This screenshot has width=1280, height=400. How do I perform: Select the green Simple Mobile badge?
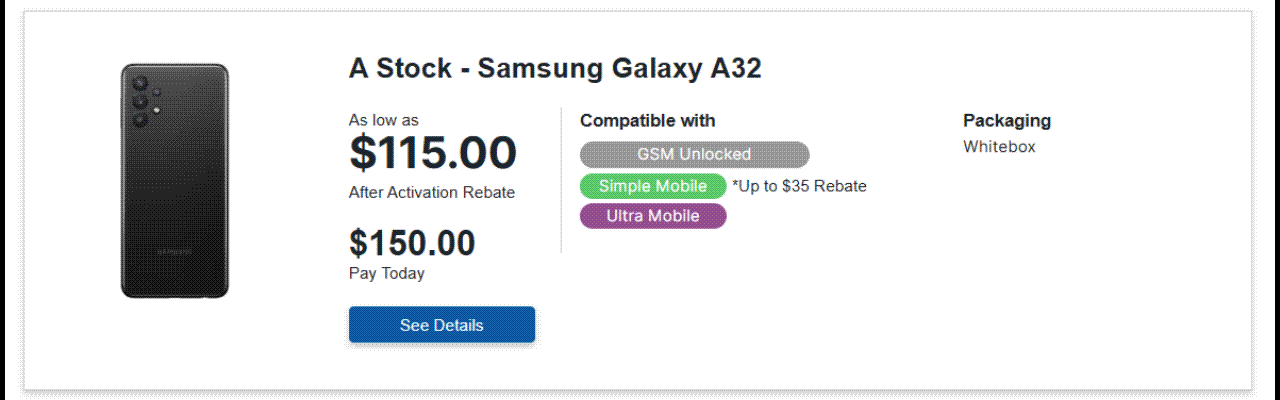click(x=652, y=186)
